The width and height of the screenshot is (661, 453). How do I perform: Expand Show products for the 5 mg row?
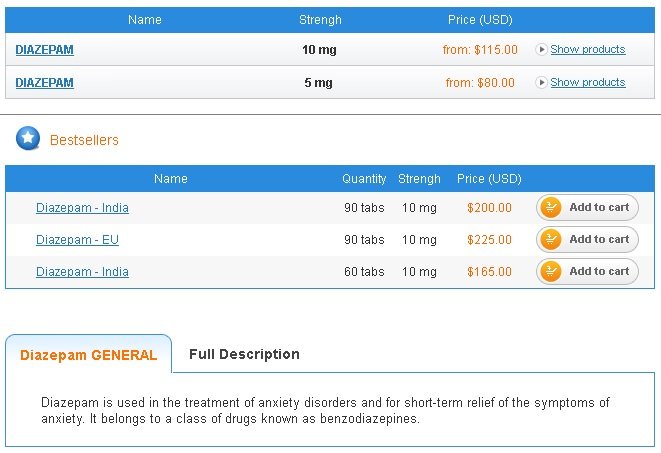587,82
